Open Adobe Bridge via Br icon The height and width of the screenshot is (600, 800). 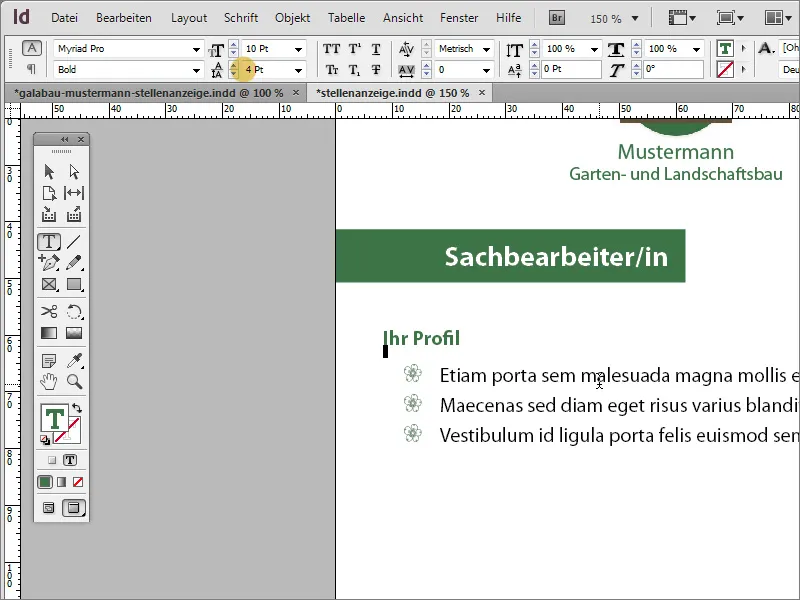pyautogui.click(x=557, y=18)
